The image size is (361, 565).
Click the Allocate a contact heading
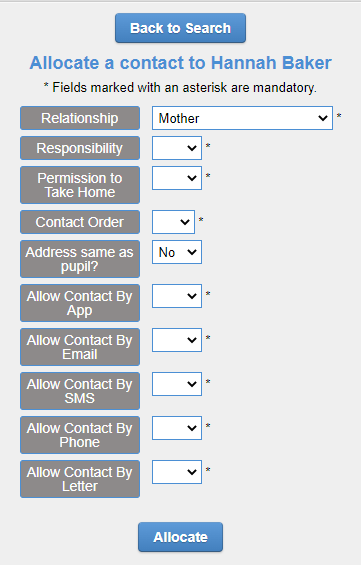[x=180, y=63]
